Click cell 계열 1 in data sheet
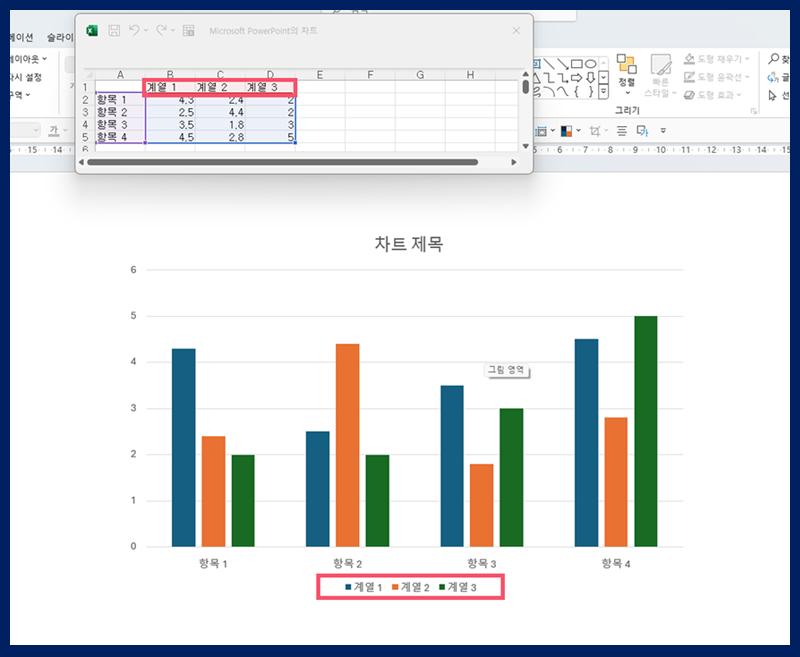This screenshot has width=800, height=657. coord(170,87)
